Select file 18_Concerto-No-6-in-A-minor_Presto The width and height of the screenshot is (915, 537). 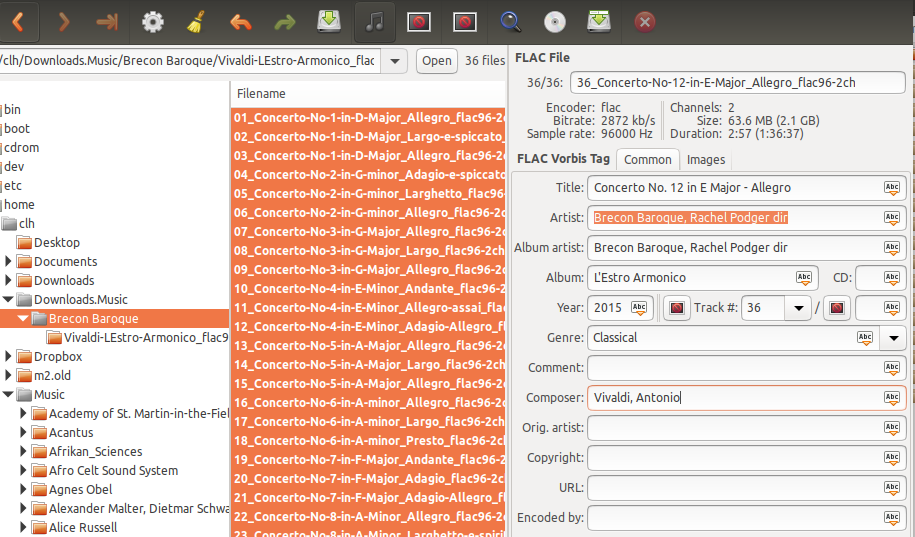click(368, 440)
